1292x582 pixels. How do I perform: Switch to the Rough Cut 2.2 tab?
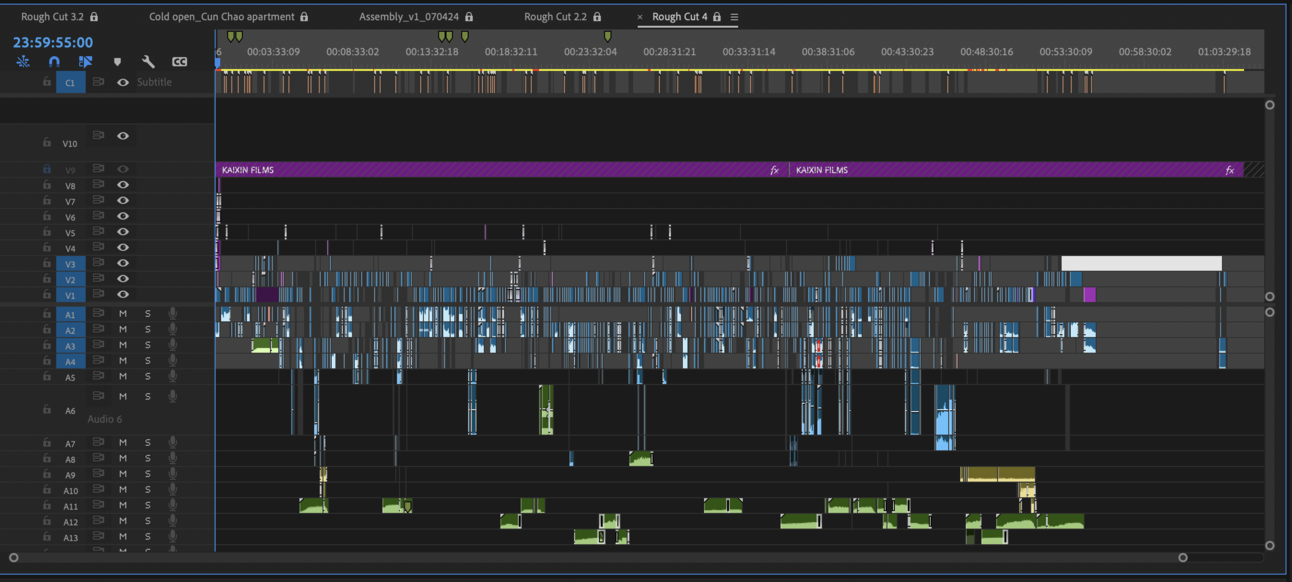click(555, 17)
